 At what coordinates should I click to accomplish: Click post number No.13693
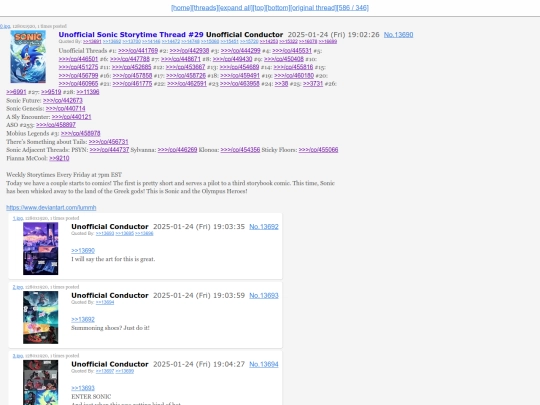(264, 295)
